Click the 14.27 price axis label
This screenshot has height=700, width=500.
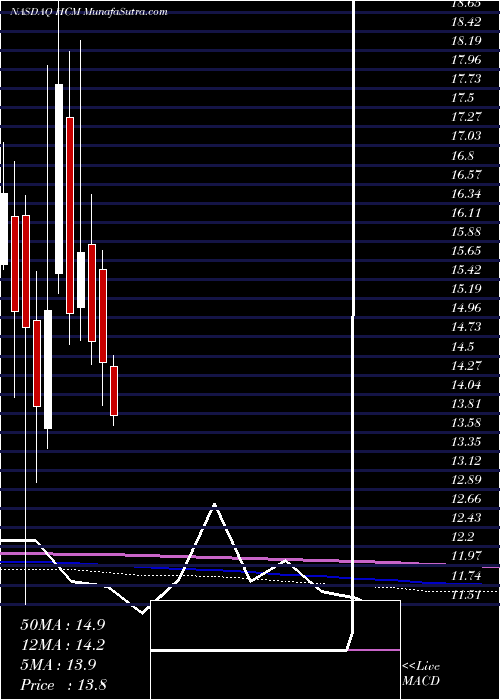pos(466,366)
